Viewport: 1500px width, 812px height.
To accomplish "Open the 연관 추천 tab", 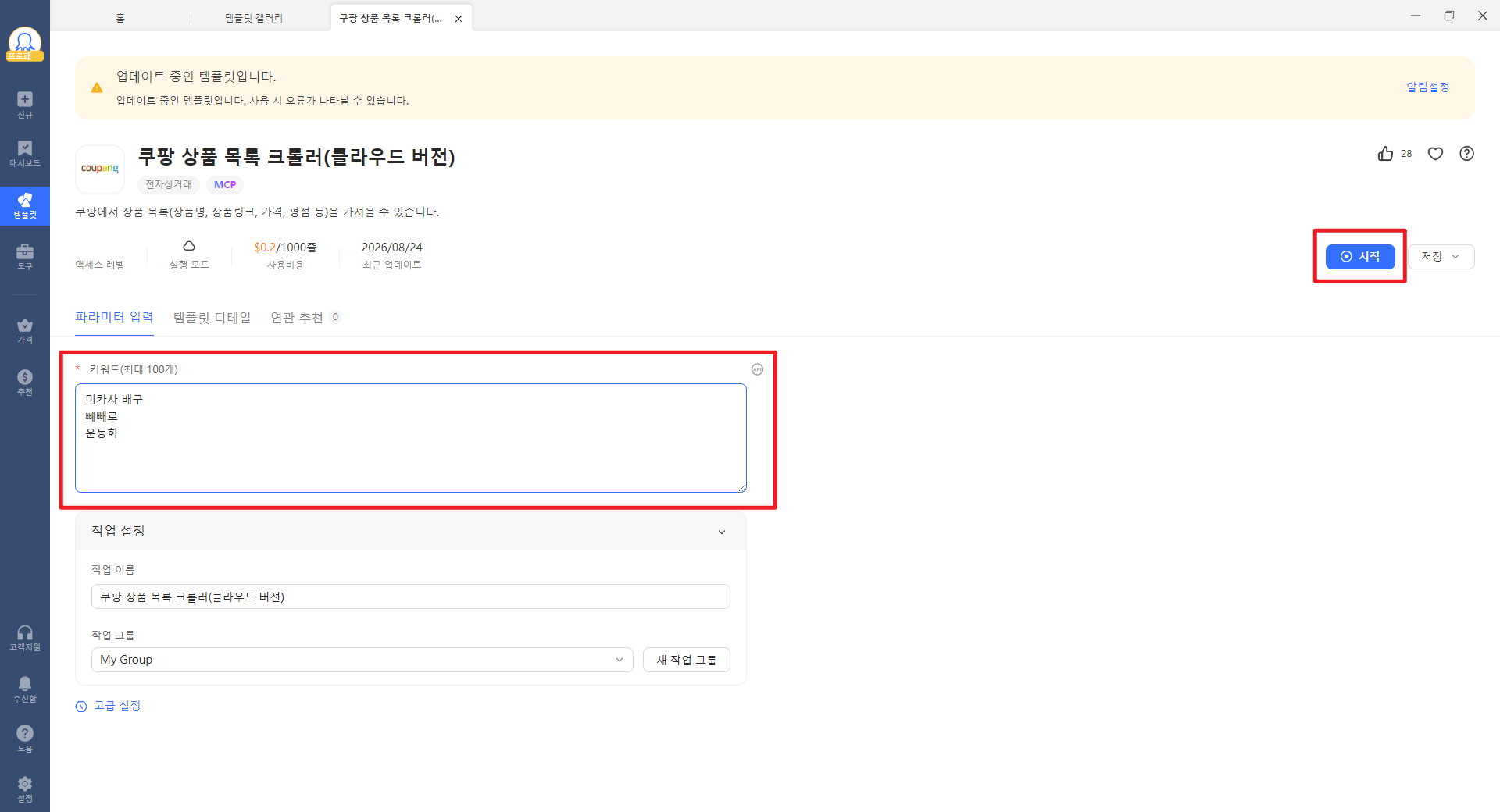I will click(305, 318).
